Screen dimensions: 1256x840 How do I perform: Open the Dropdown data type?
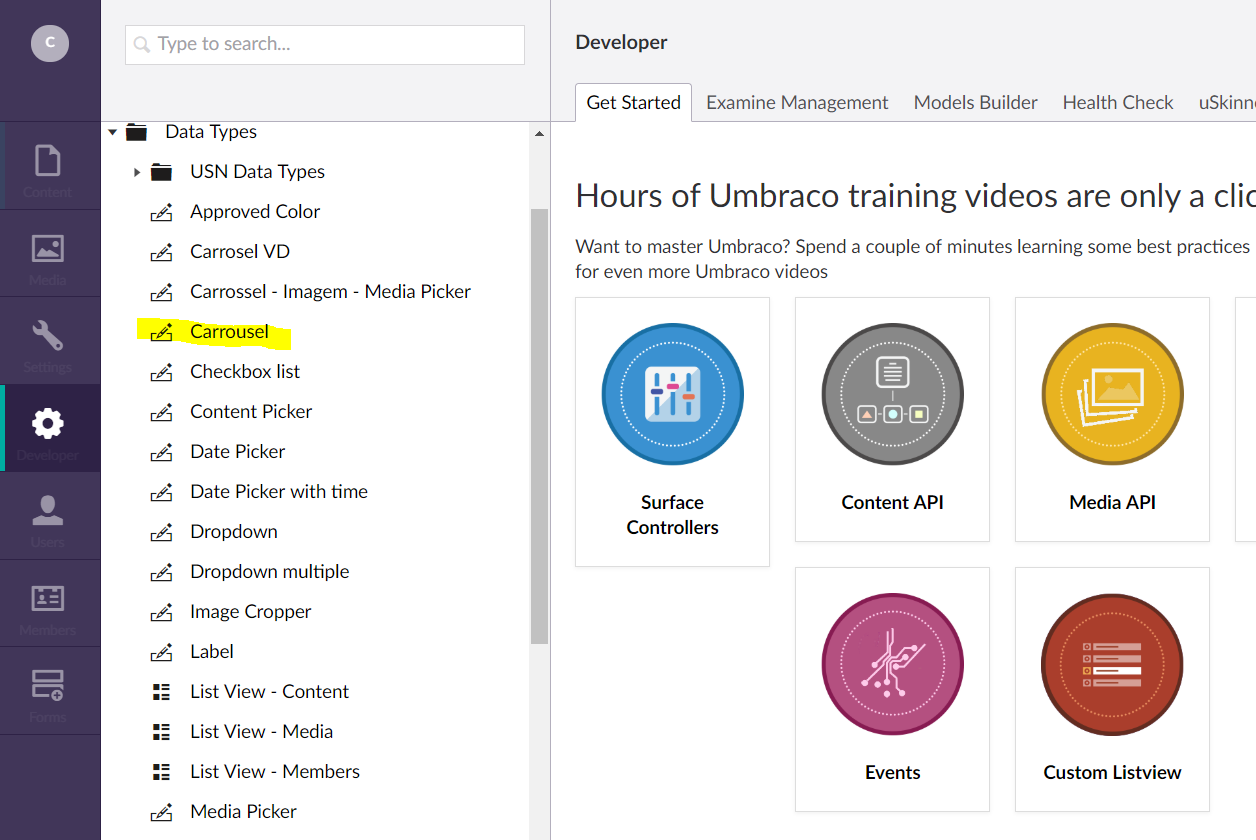pyautogui.click(x=234, y=532)
